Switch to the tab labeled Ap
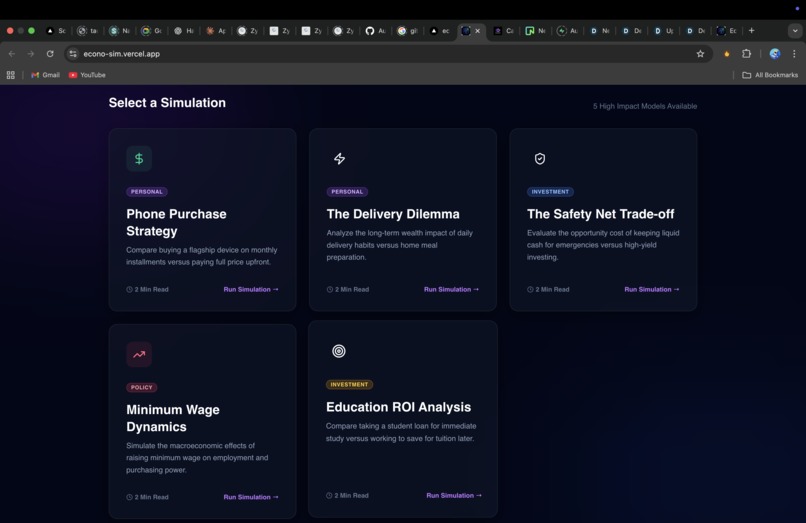The width and height of the screenshot is (806, 523). (x=216, y=31)
